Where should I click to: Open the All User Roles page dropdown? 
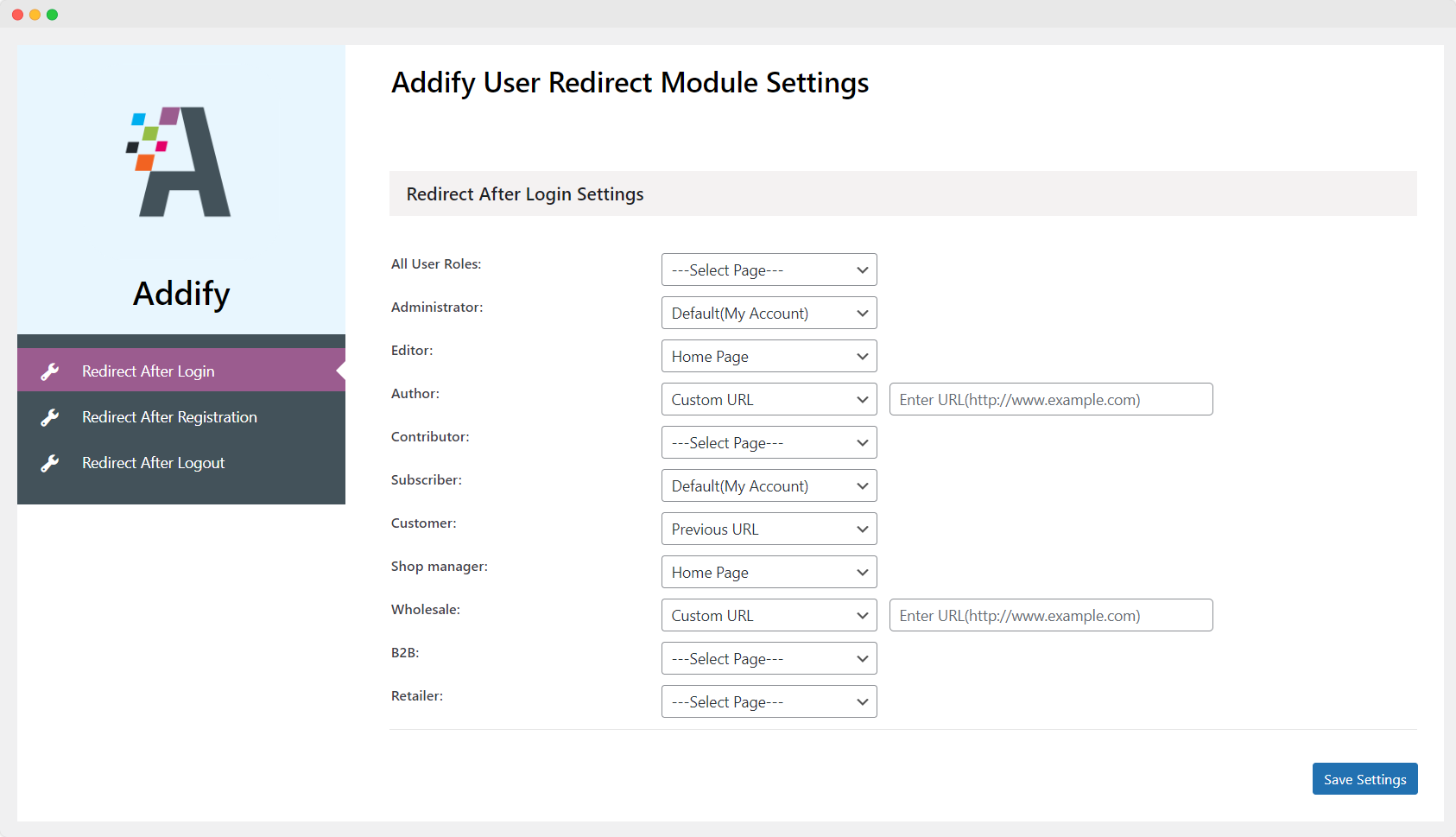pos(769,270)
